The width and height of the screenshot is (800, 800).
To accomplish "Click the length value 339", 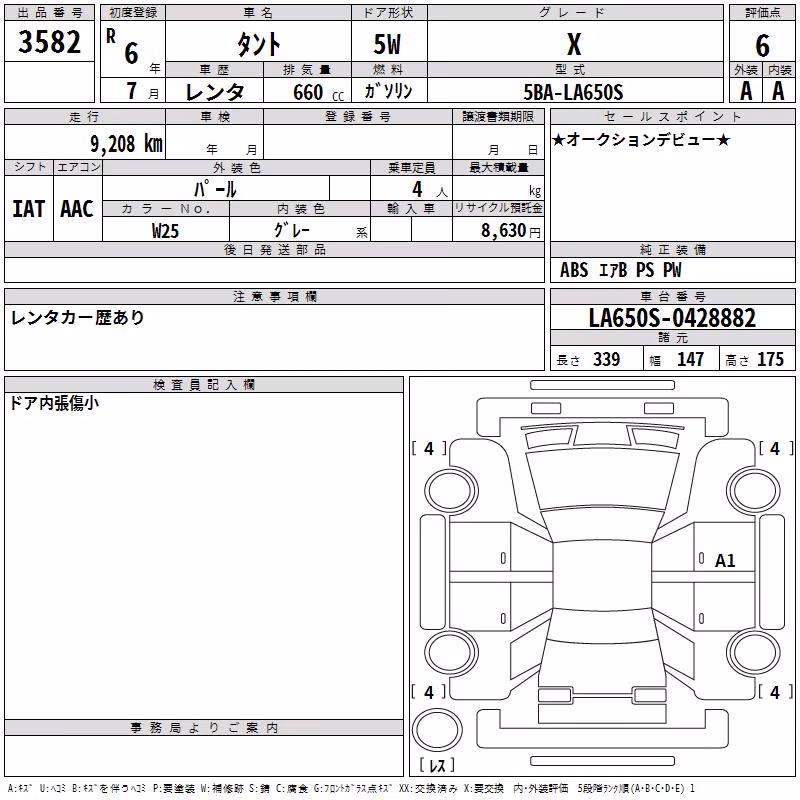I will 606,360.
